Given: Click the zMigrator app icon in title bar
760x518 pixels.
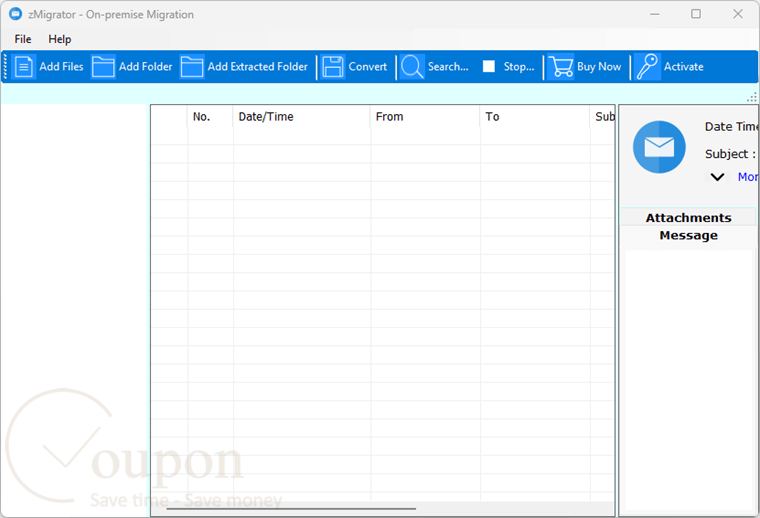Looking at the screenshot, I should tap(16, 14).
